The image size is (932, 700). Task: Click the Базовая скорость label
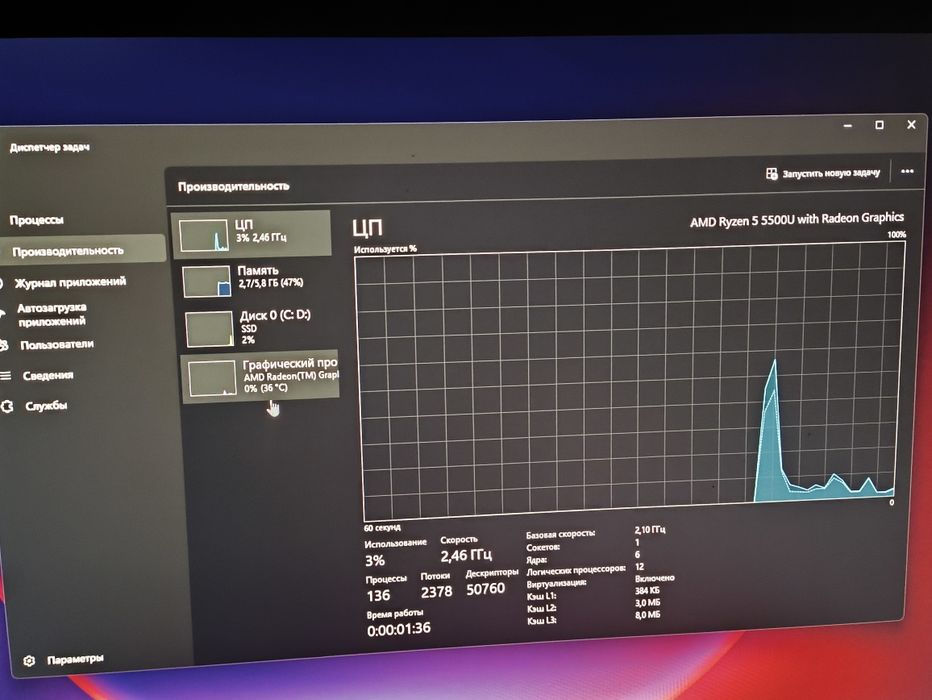click(561, 534)
